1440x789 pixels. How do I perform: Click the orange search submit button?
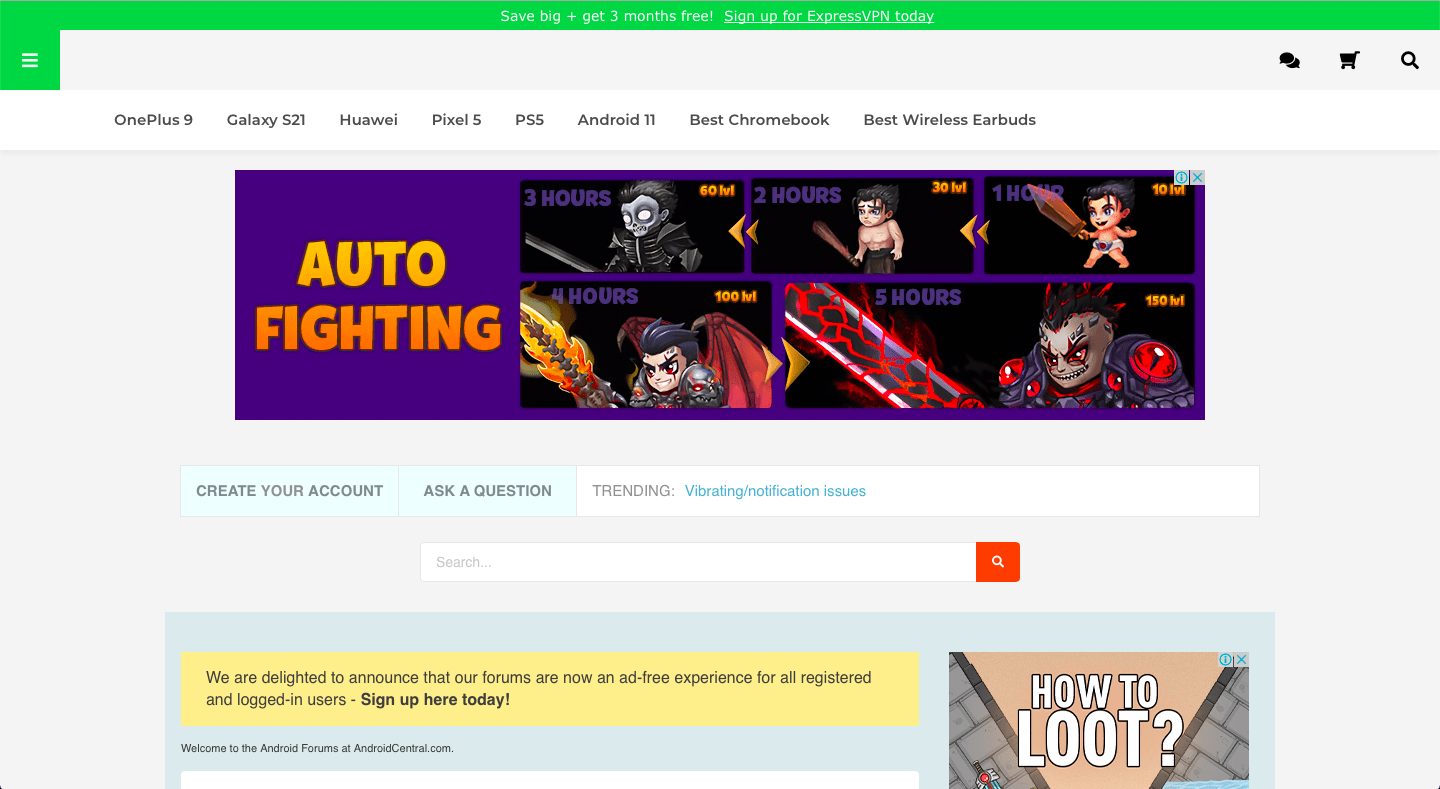pos(998,562)
